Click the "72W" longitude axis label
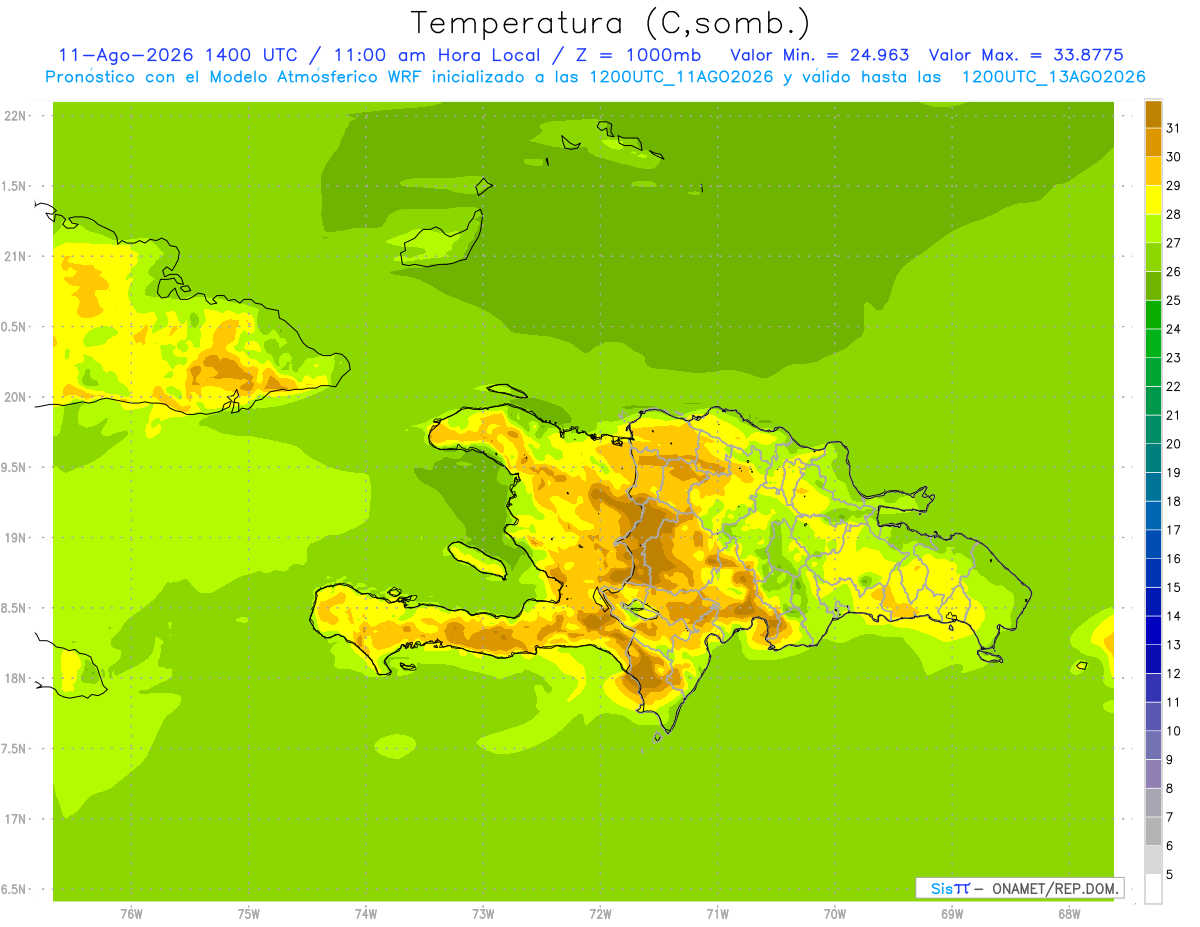Image resolution: width=1200 pixels, height=927 pixels. pos(600,914)
